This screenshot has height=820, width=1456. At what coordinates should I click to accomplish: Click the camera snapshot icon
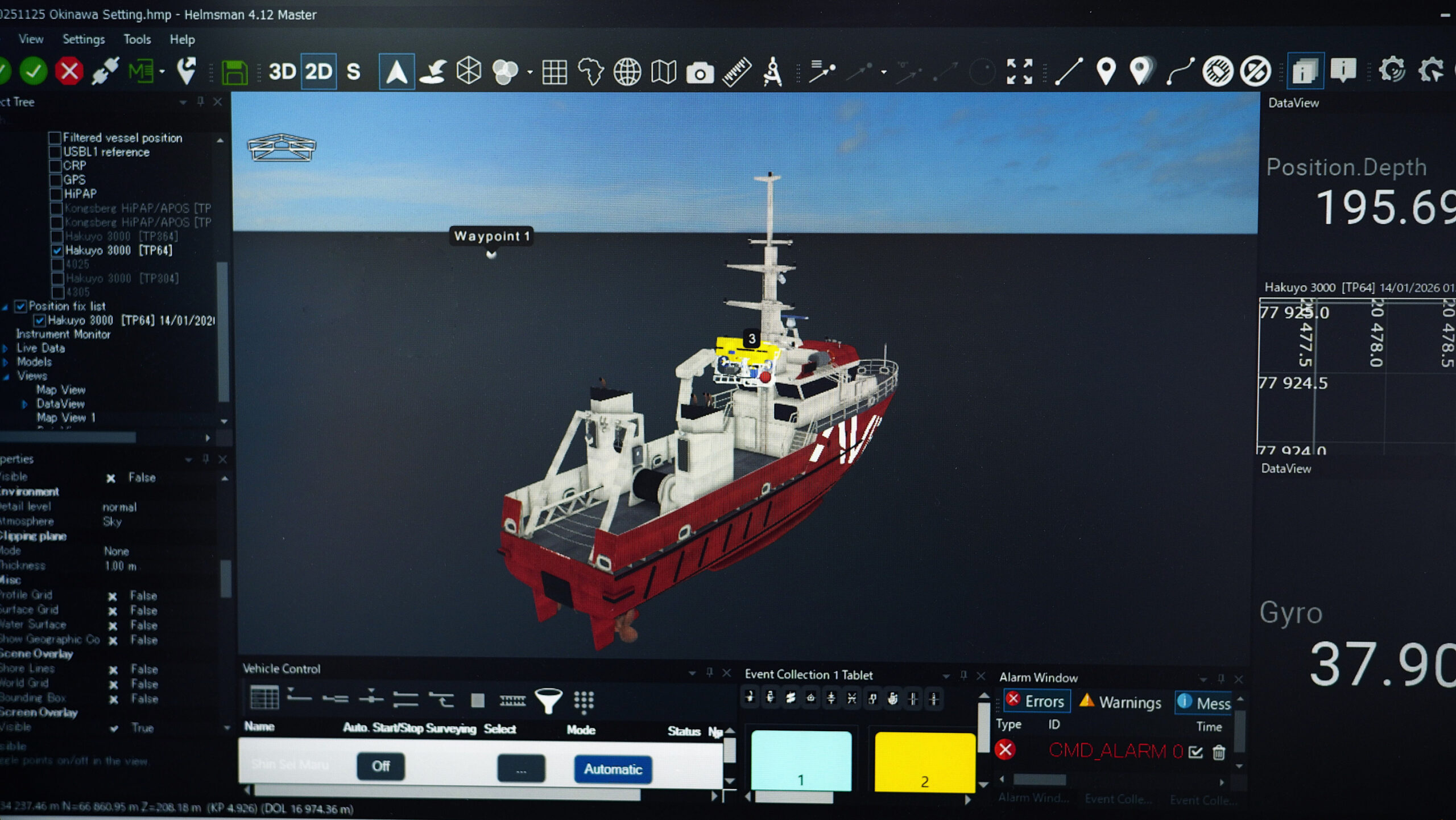(x=700, y=73)
